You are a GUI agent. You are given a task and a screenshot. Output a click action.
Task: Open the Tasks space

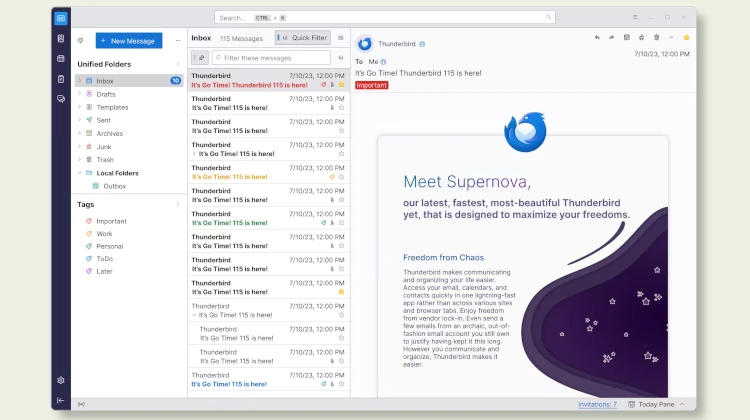61,79
